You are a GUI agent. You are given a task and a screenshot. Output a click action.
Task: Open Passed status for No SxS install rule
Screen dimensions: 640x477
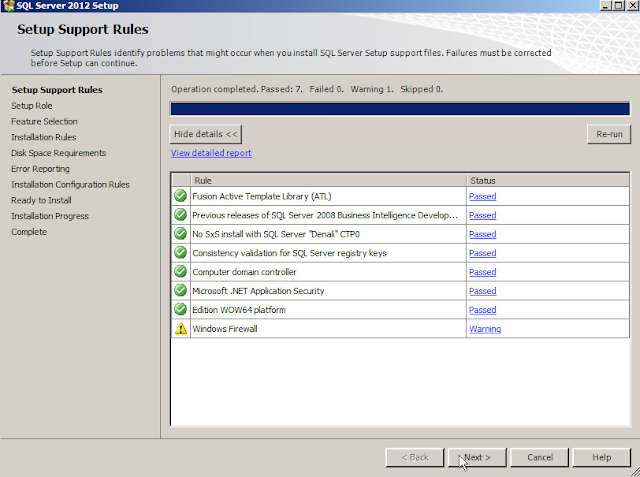482,234
